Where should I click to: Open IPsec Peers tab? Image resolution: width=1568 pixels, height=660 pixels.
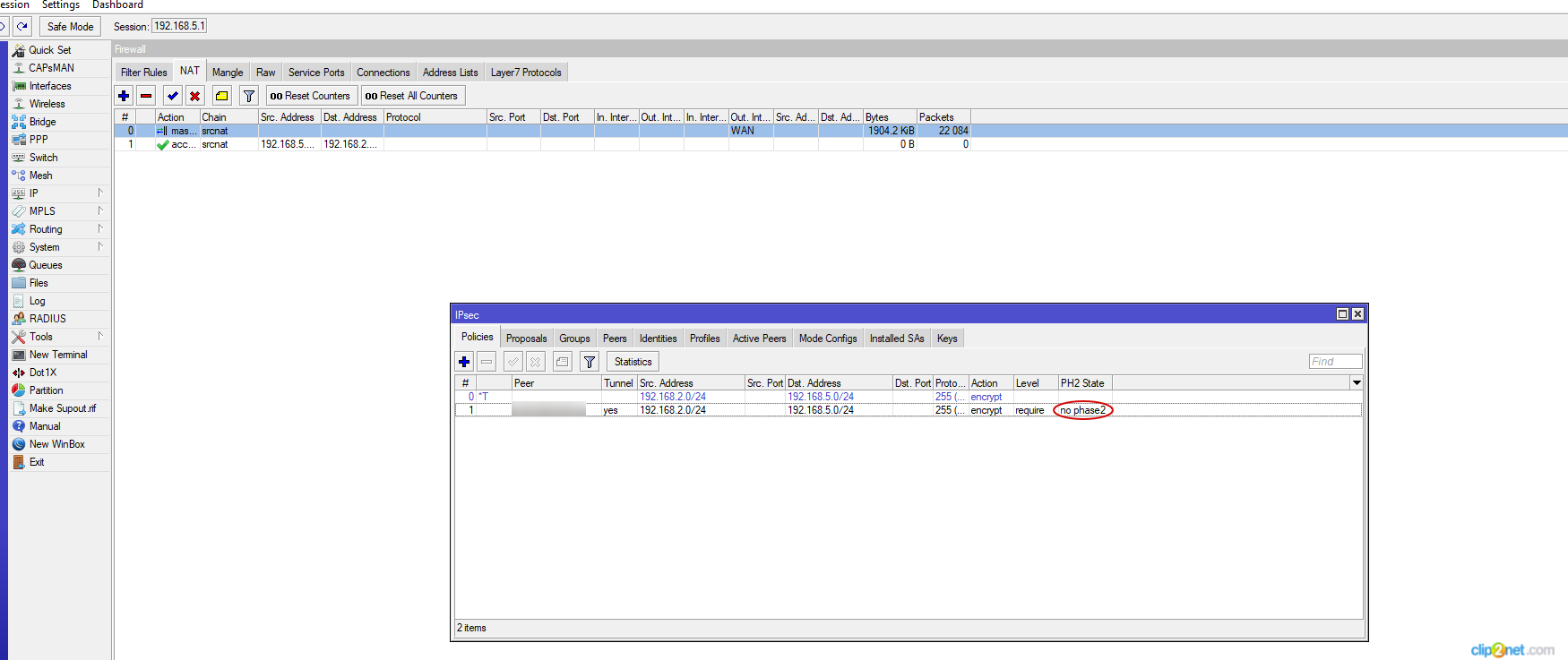click(615, 339)
